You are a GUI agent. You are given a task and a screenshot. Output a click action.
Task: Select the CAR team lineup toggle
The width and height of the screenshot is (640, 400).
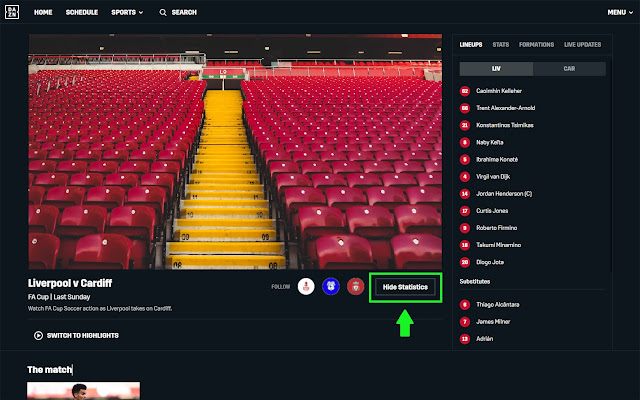click(569, 69)
